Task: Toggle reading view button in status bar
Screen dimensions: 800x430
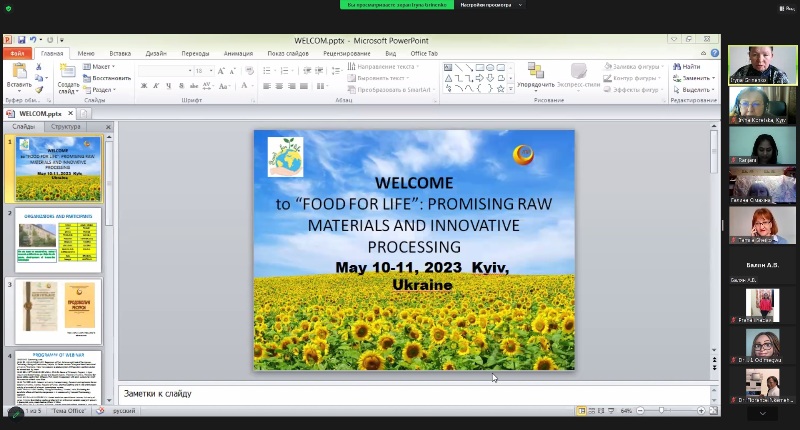Action: click(602, 411)
